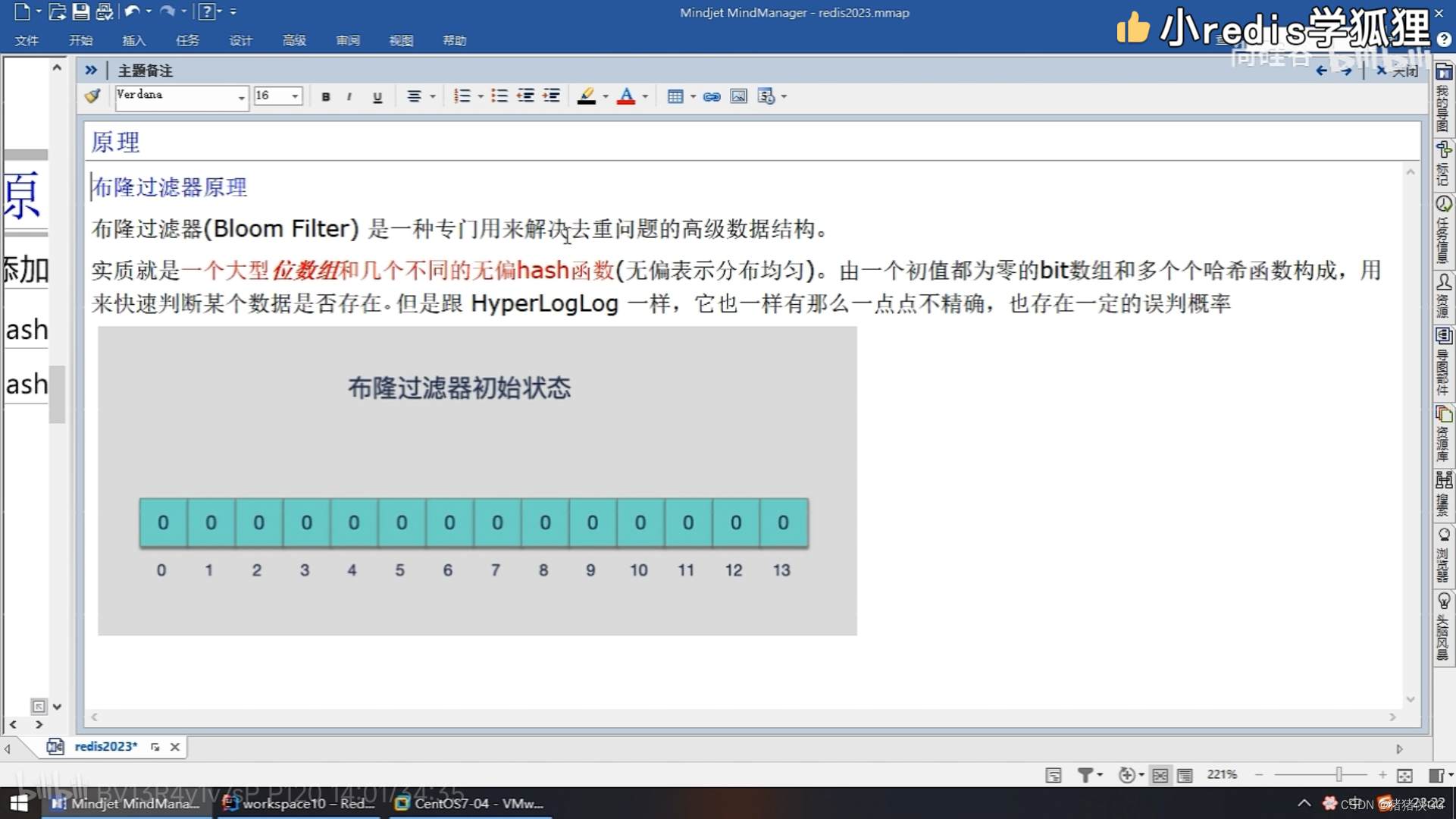Click the clear formatting brush icon

pyautogui.click(x=92, y=96)
